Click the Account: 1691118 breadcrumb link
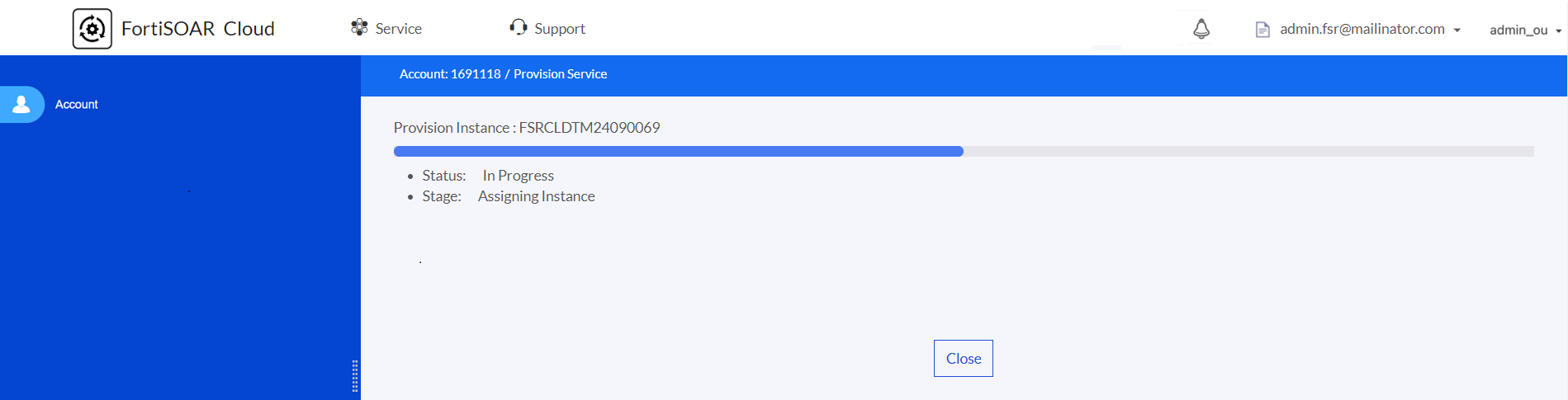 coord(450,74)
